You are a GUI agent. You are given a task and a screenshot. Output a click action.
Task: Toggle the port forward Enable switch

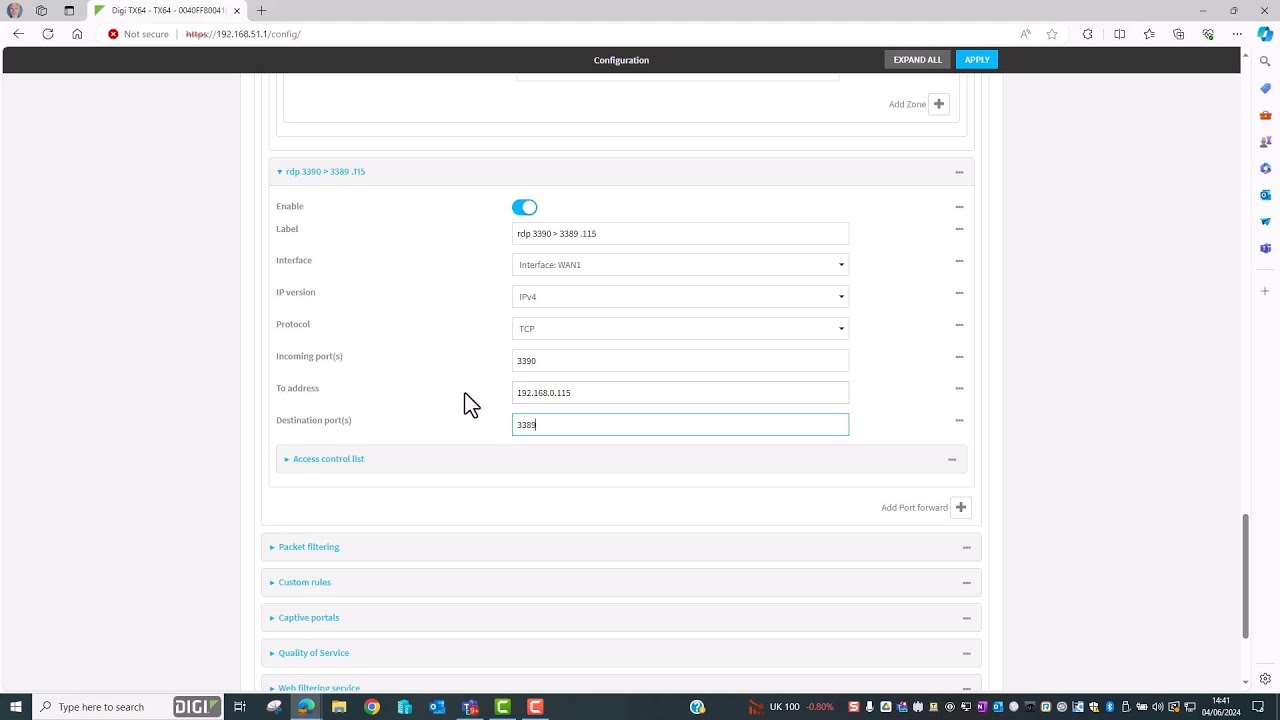(x=524, y=207)
